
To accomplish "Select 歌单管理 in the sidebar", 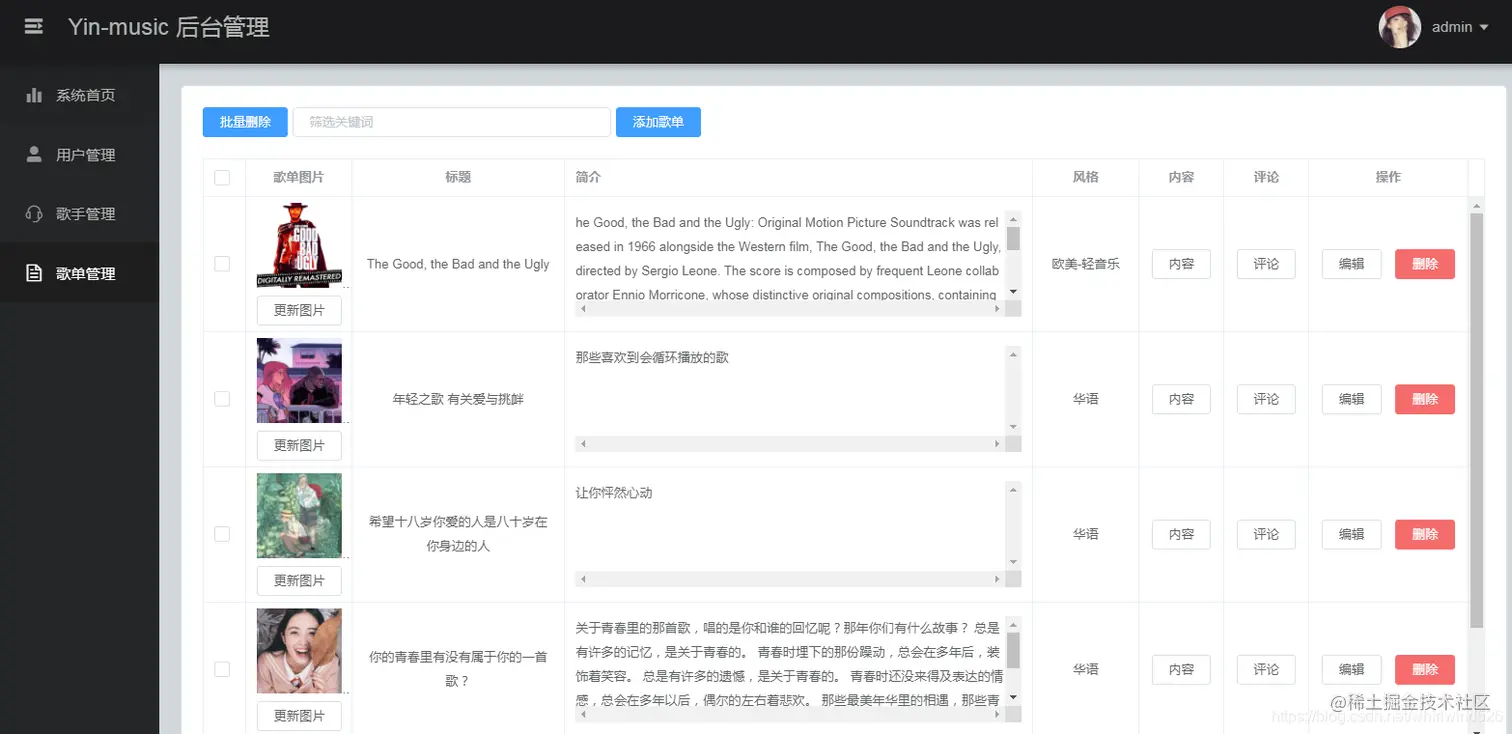I will tap(79, 273).
